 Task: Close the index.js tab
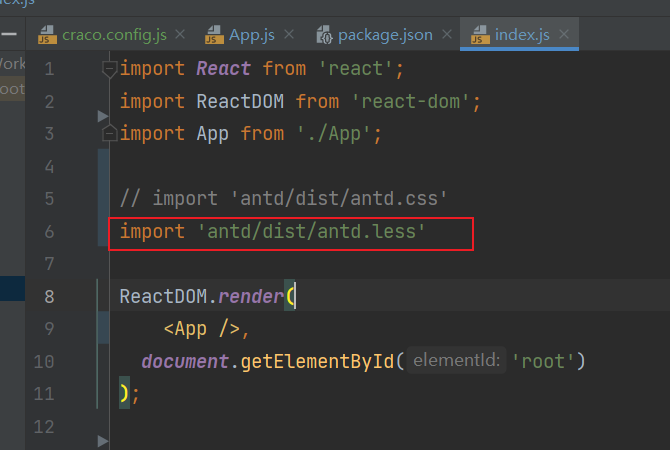(x=564, y=34)
